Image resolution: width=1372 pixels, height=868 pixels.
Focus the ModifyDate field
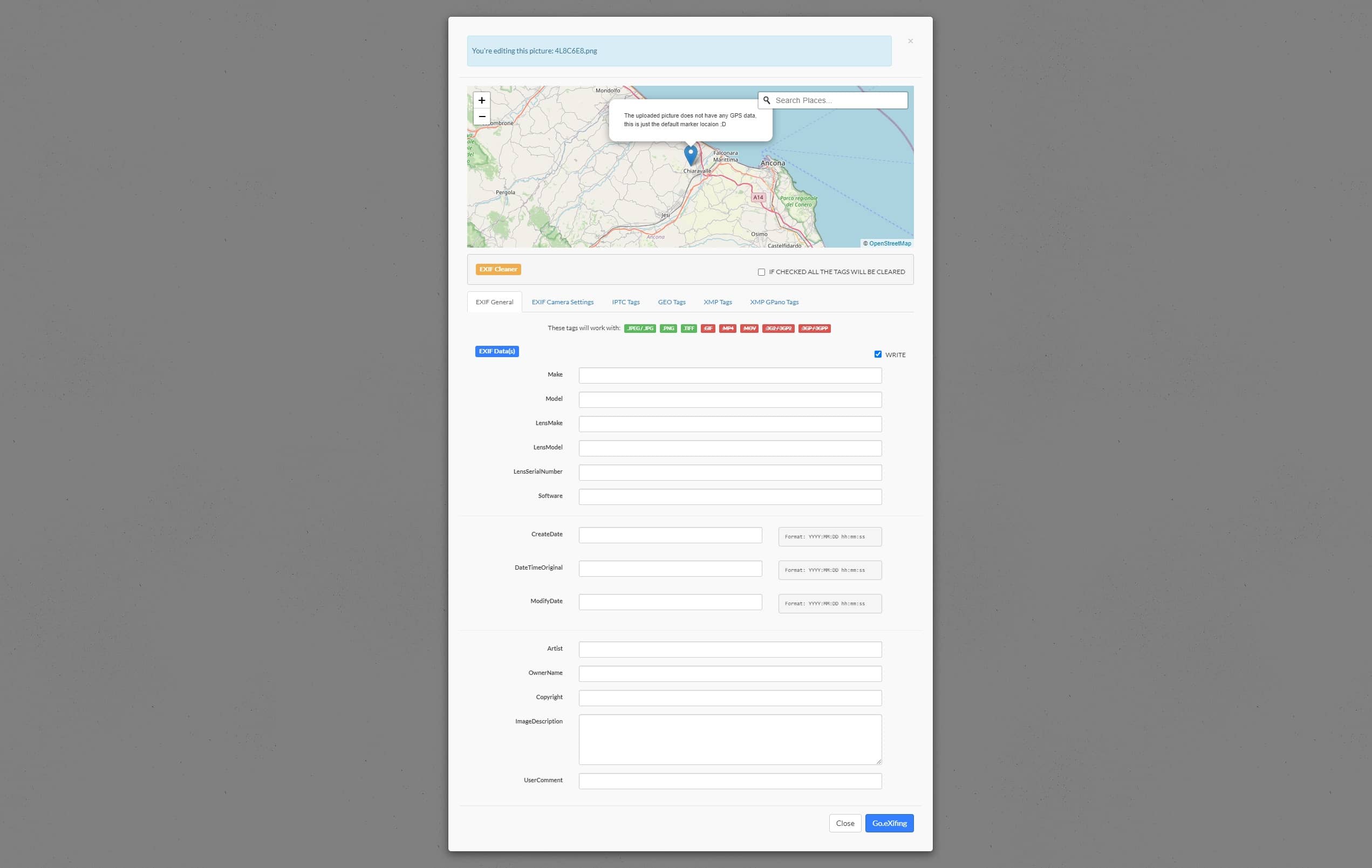[x=670, y=602]
